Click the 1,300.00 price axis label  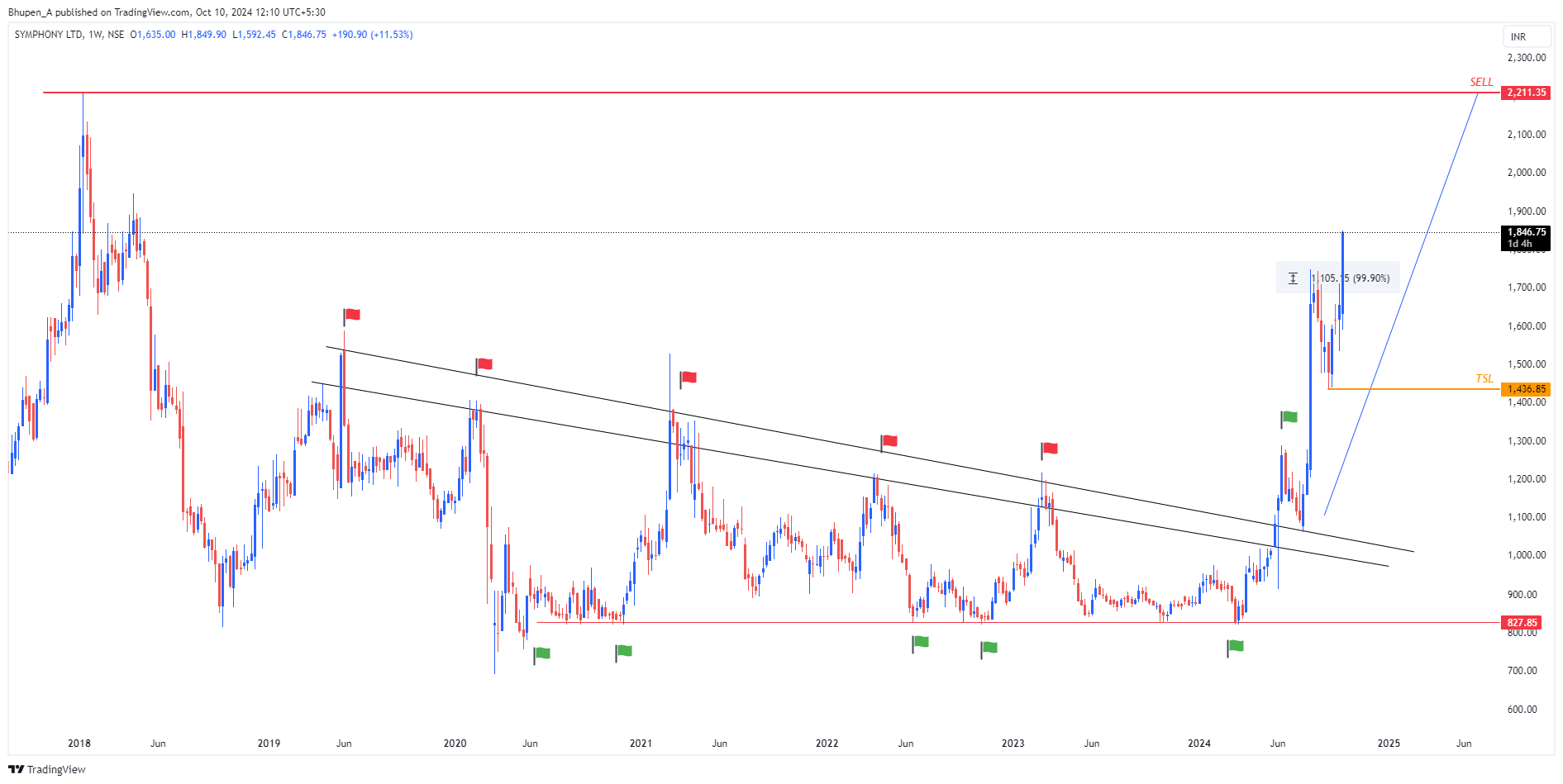click(x=1527, y=441)
